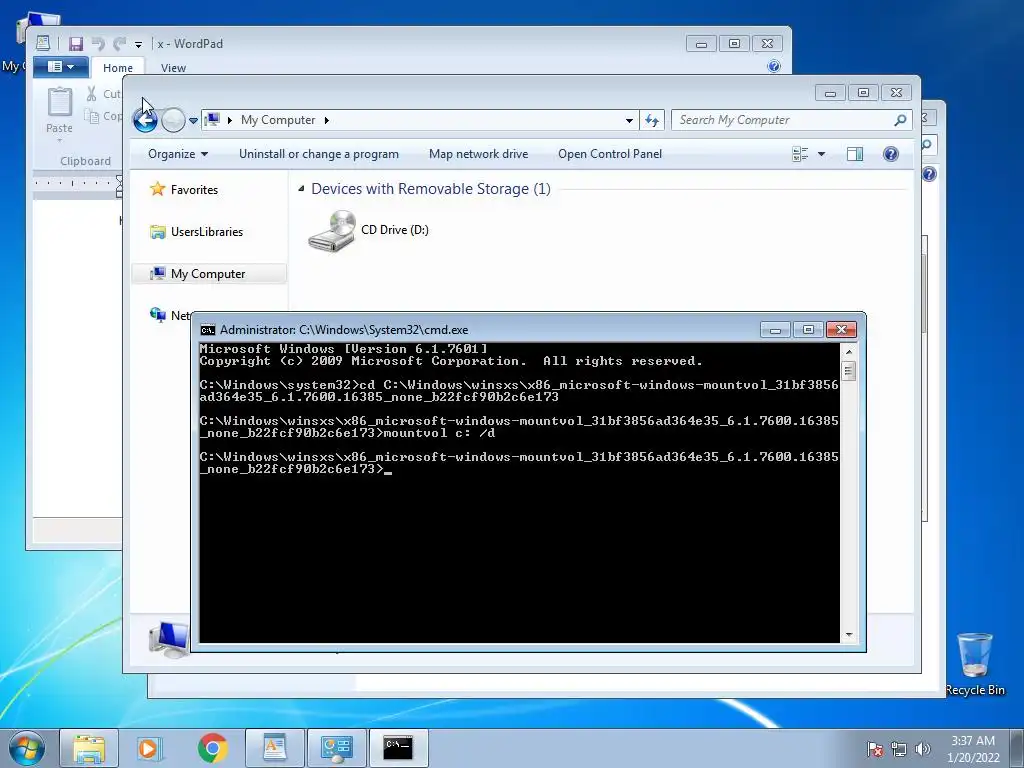This screenshot has height=768, width=1024.
Task: Toggle the preview pane icon
Action: point(855,154)
